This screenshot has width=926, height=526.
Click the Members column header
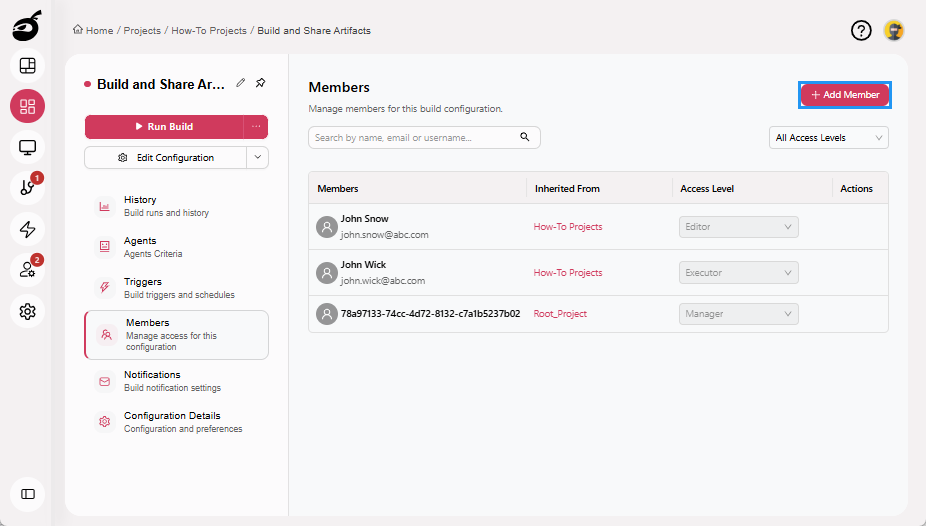(x=338, y=189)
